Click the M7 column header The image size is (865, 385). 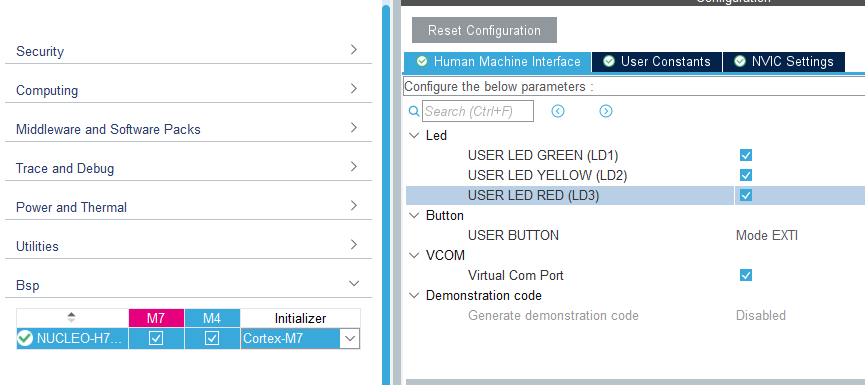coord(156,318)
